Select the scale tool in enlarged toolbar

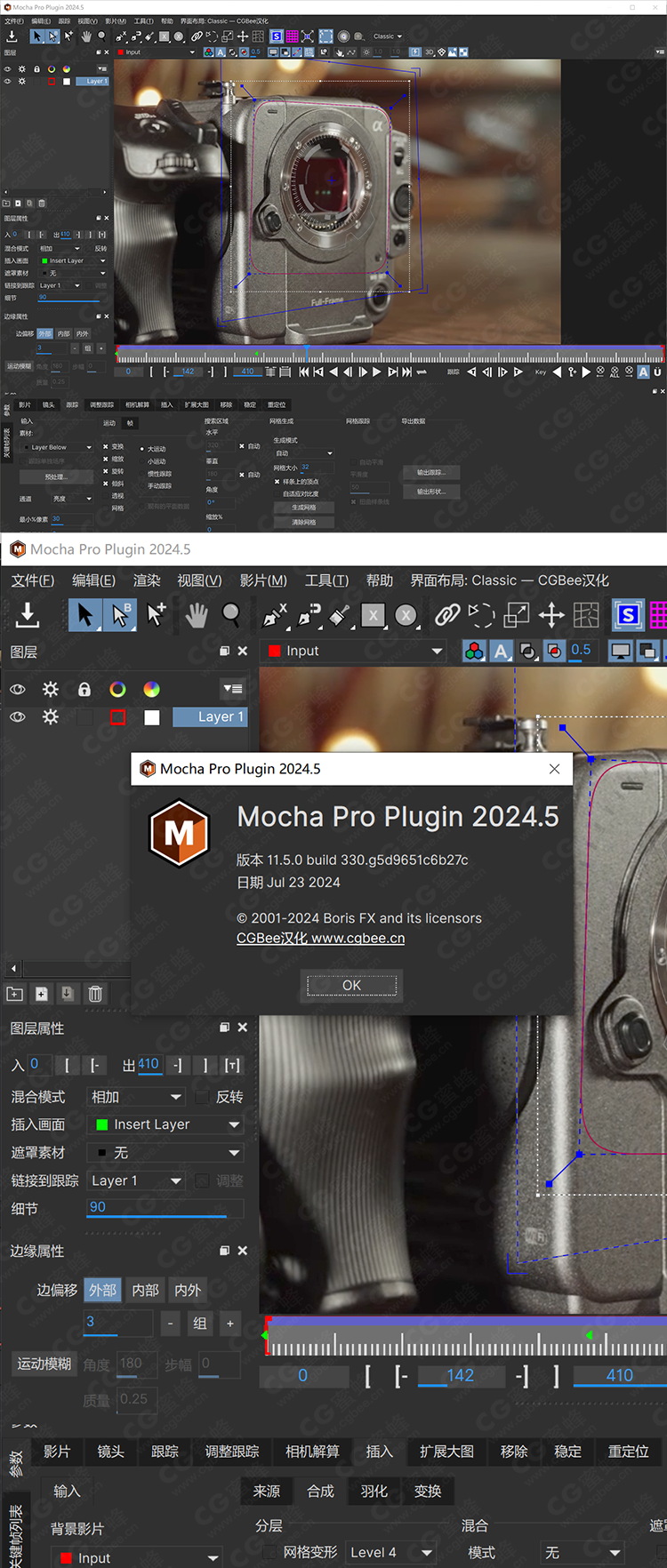517,614
